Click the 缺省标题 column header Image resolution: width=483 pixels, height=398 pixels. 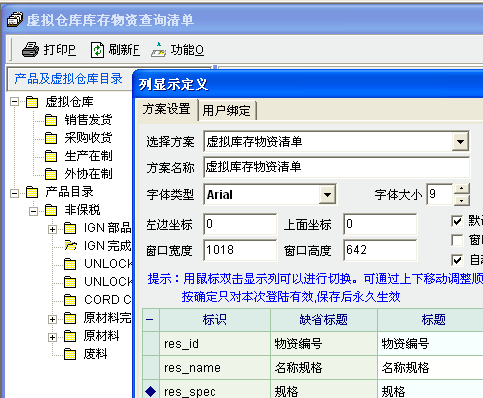pyautogui.click(x=324, y=320)
